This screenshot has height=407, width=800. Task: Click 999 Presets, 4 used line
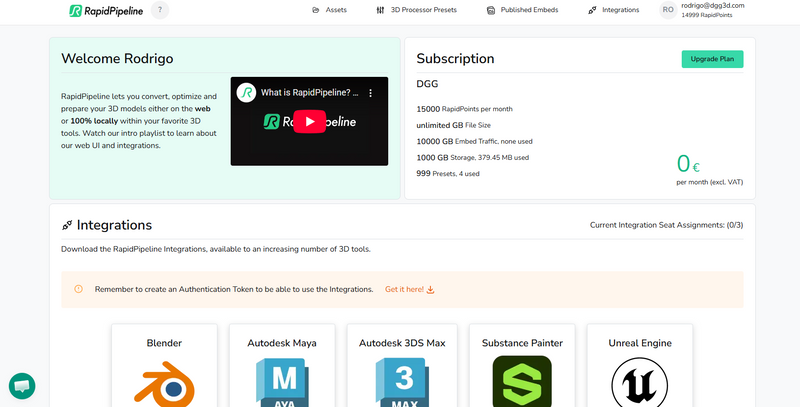448,174
